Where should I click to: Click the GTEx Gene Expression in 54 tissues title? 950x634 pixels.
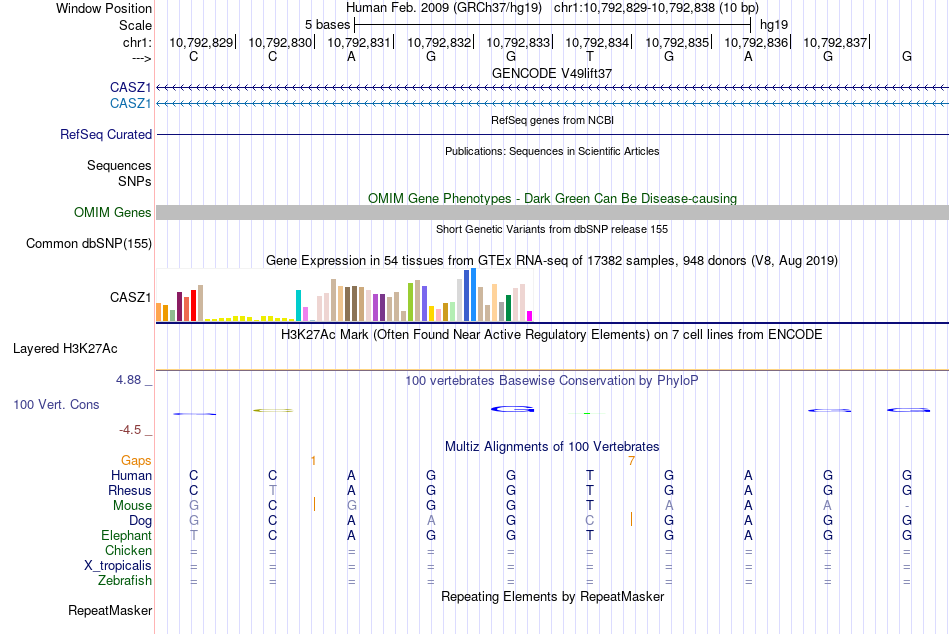coord(552,261)
